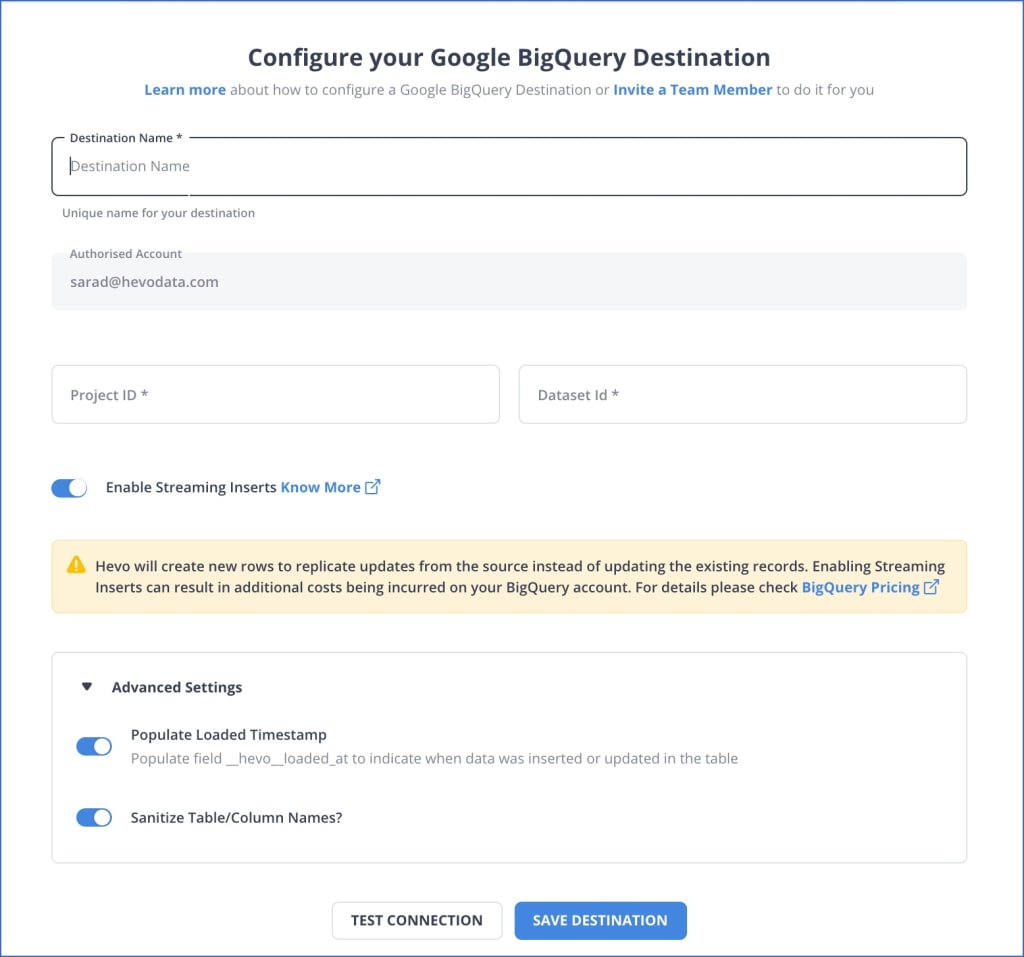Open the Learn more link
The height and width of the screenshot is (957, 1024).
(185, 89)
